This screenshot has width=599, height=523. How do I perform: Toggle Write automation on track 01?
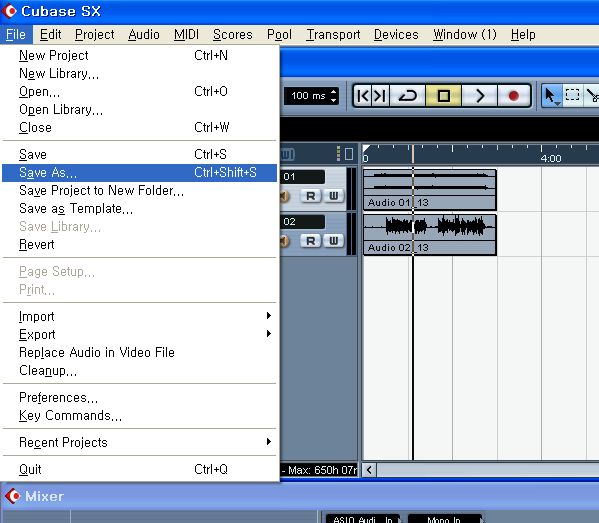click(333, 196)
